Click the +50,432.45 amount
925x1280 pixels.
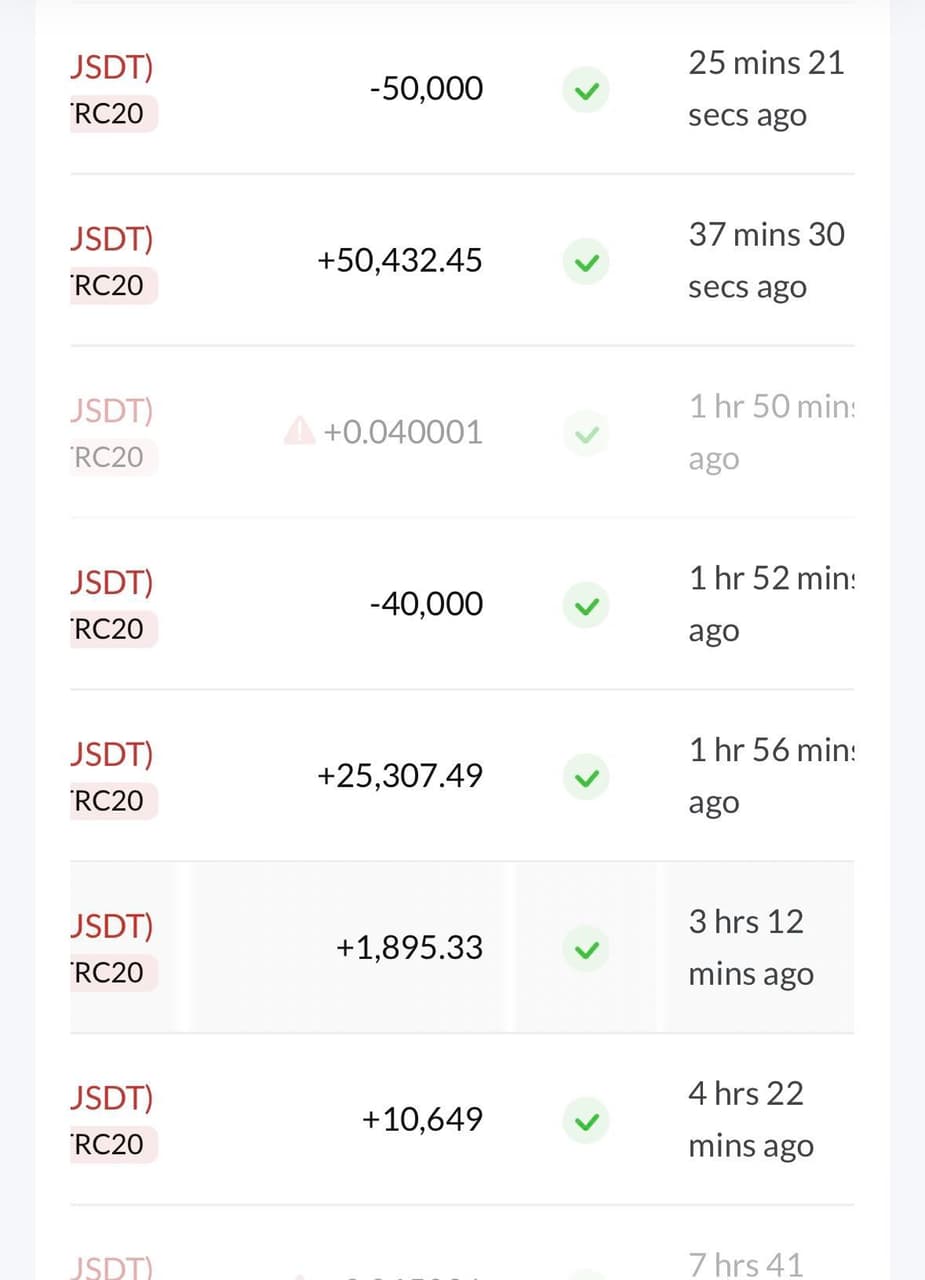point(400,261)
